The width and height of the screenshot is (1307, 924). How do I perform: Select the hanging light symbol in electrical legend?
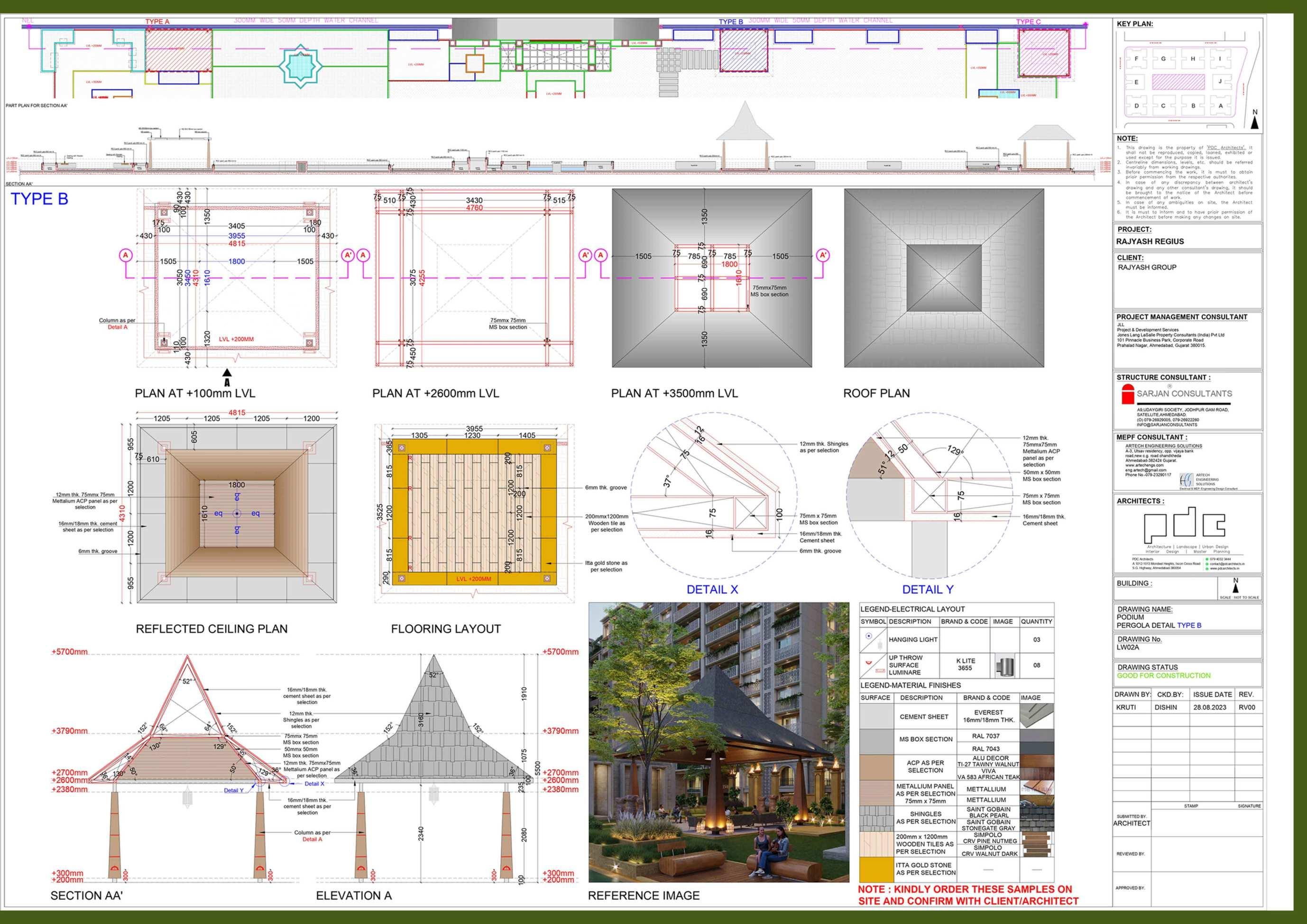pos(869,636)
